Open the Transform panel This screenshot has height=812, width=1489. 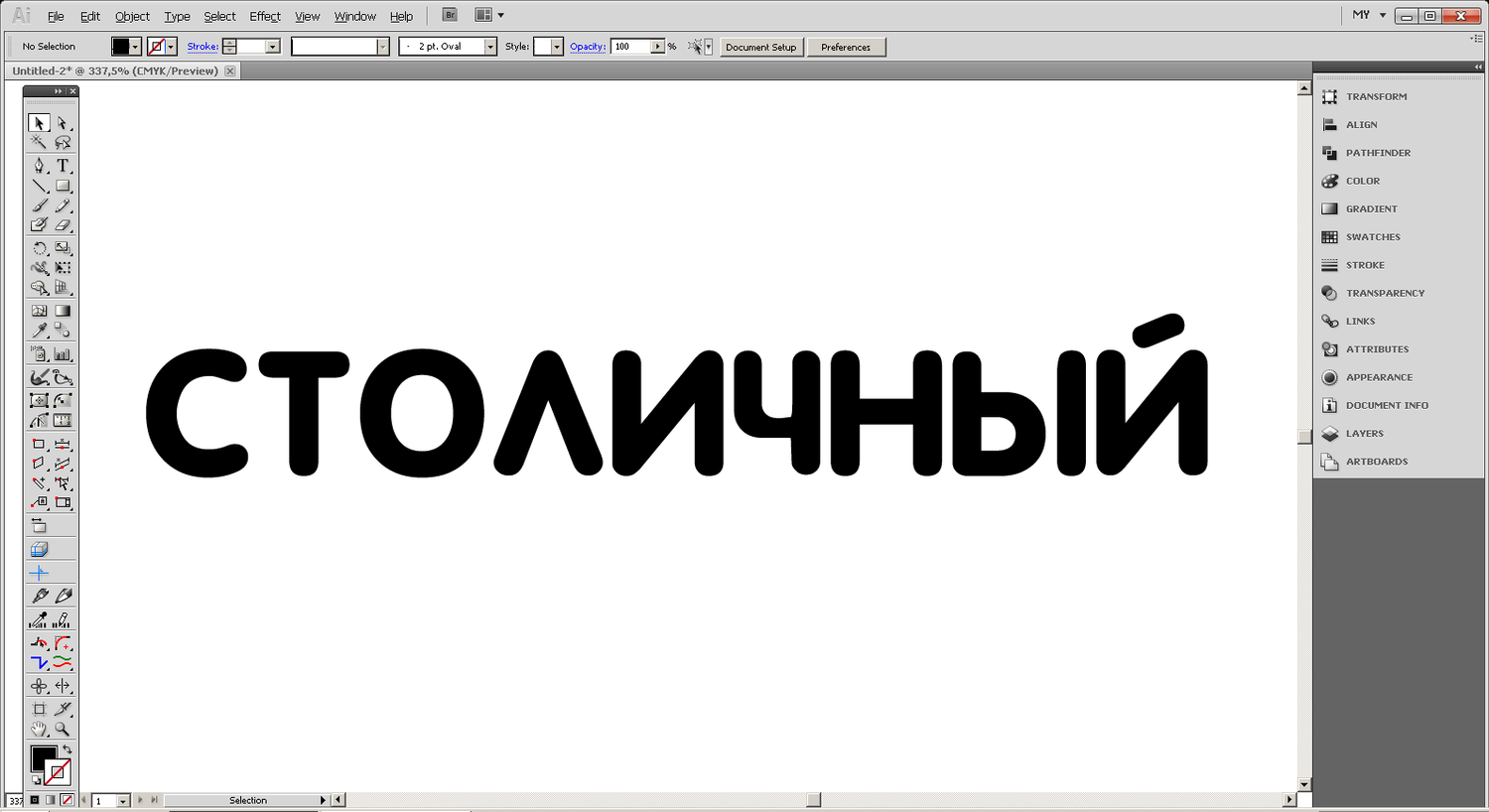pyautogui.click(x=1376, y=96)
